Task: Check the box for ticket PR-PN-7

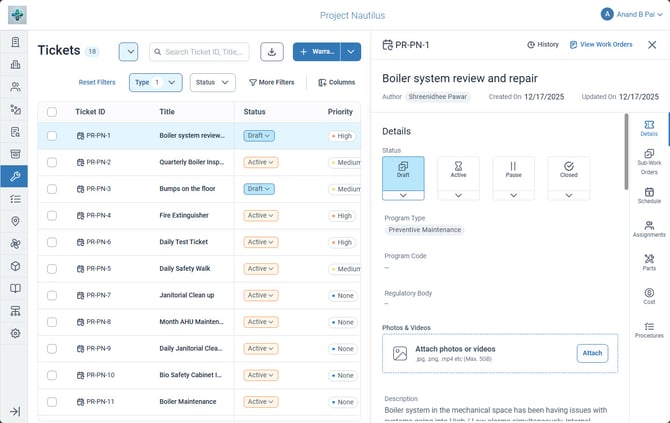Action: (52, 295)
